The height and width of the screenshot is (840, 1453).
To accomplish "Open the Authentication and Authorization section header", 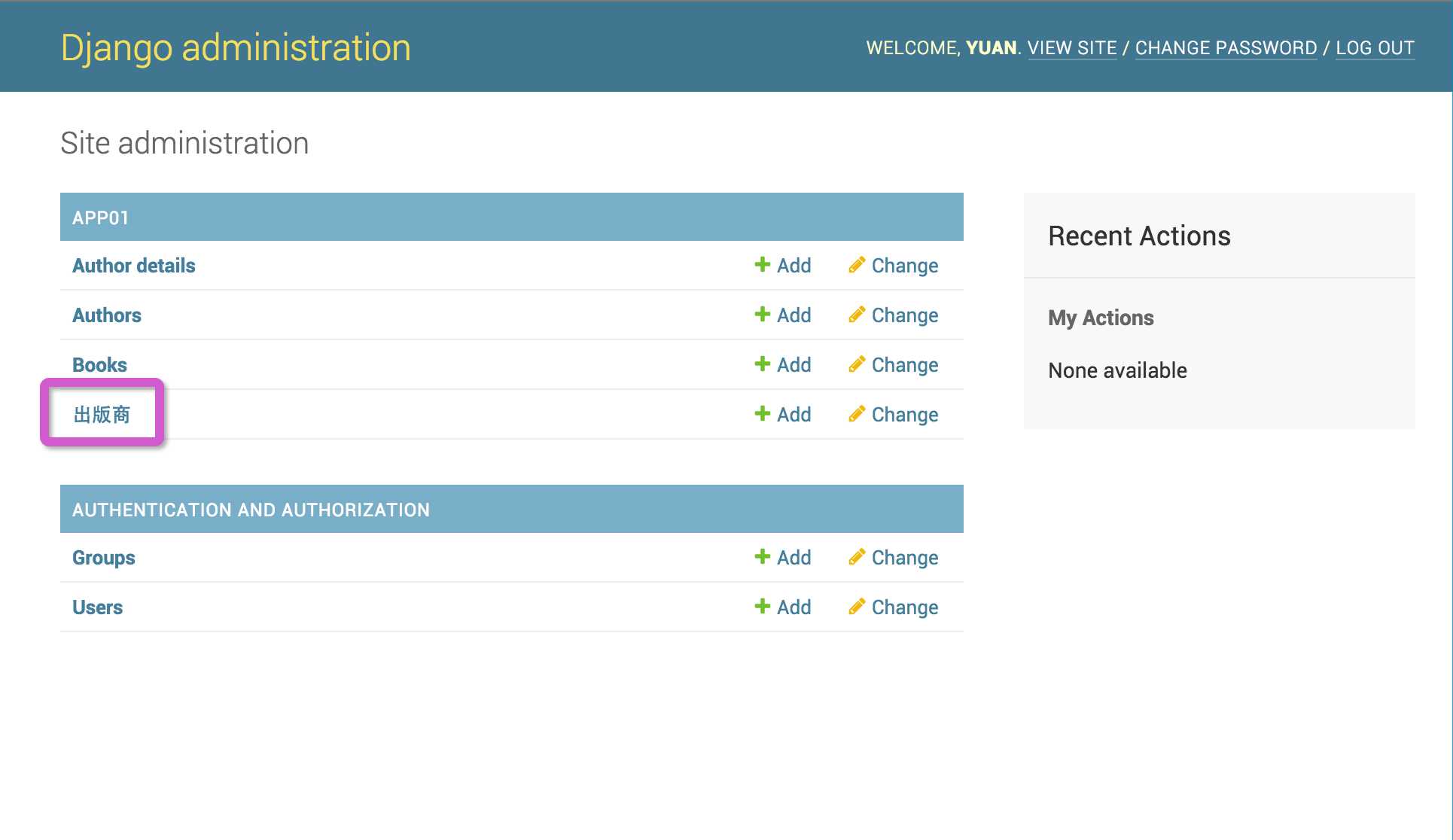I will pos(251,510).
